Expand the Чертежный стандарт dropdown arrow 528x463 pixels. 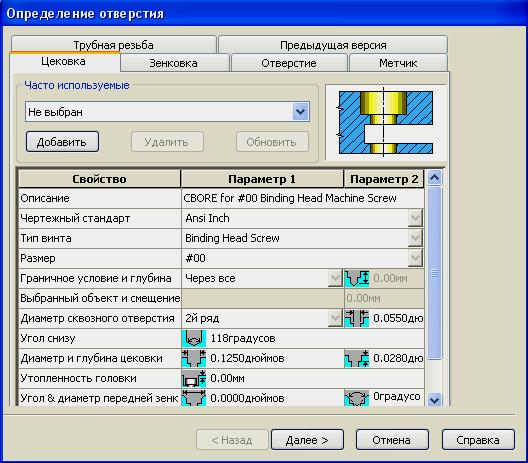(415, 218)
